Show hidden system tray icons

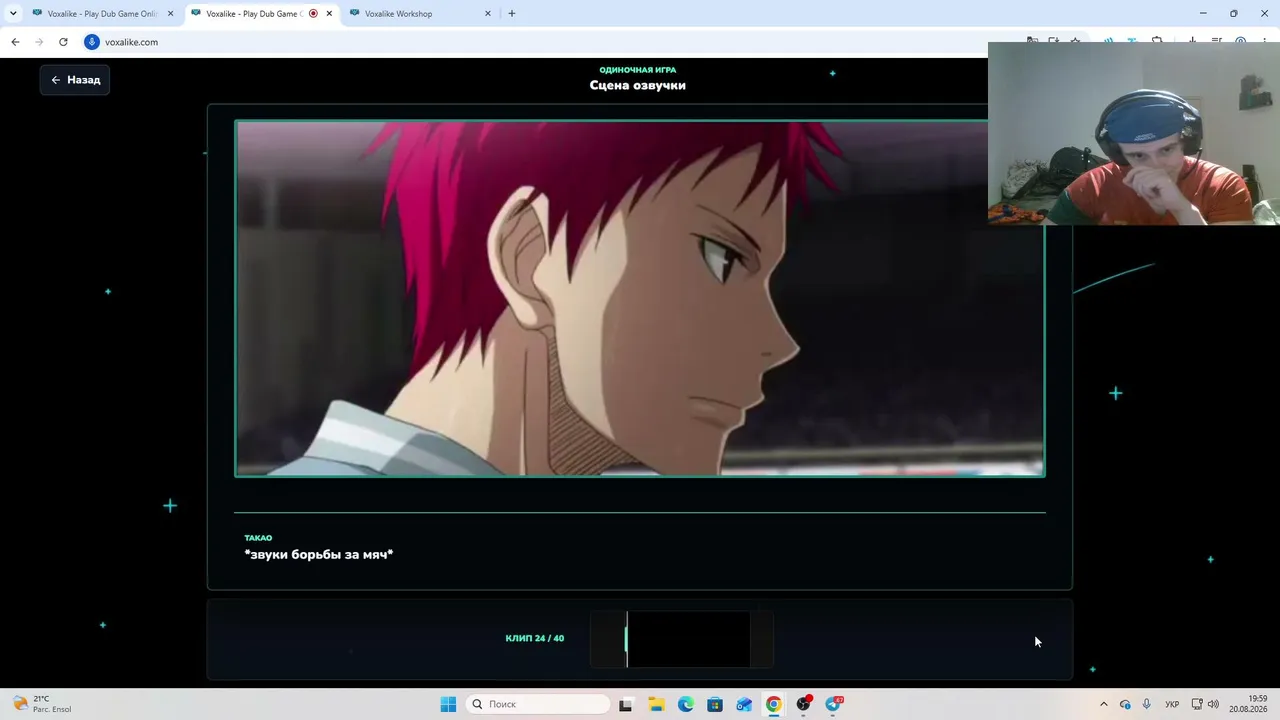(1104, 704)
